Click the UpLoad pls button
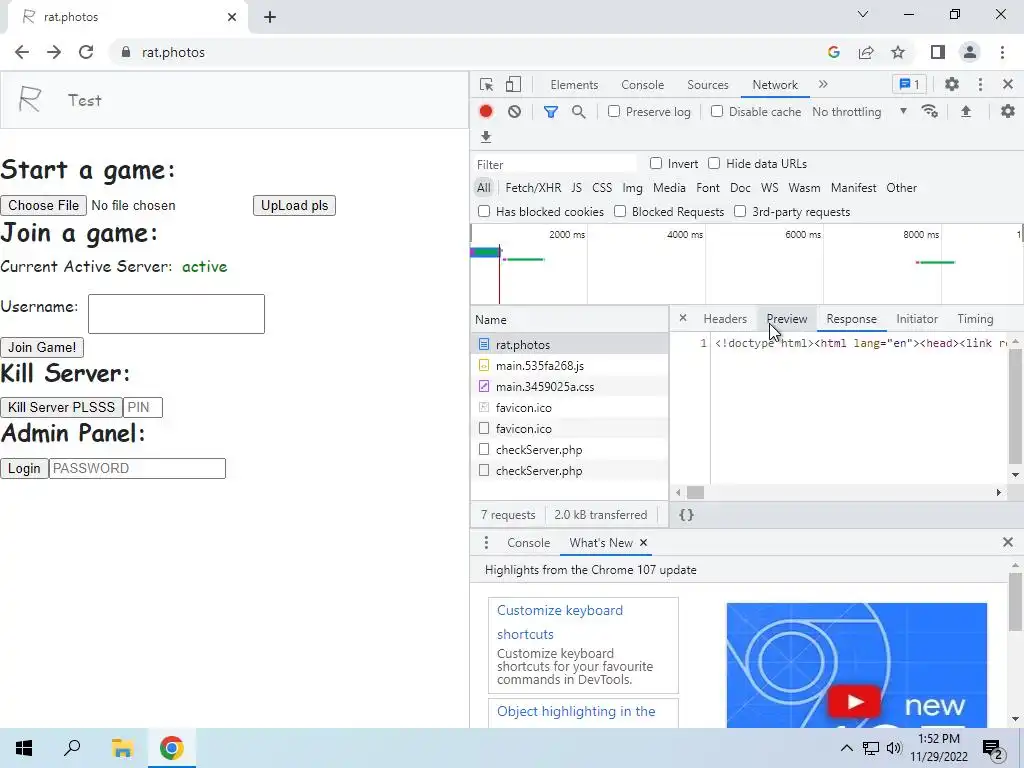This screenshot has height=768, width=1024. 295,205
